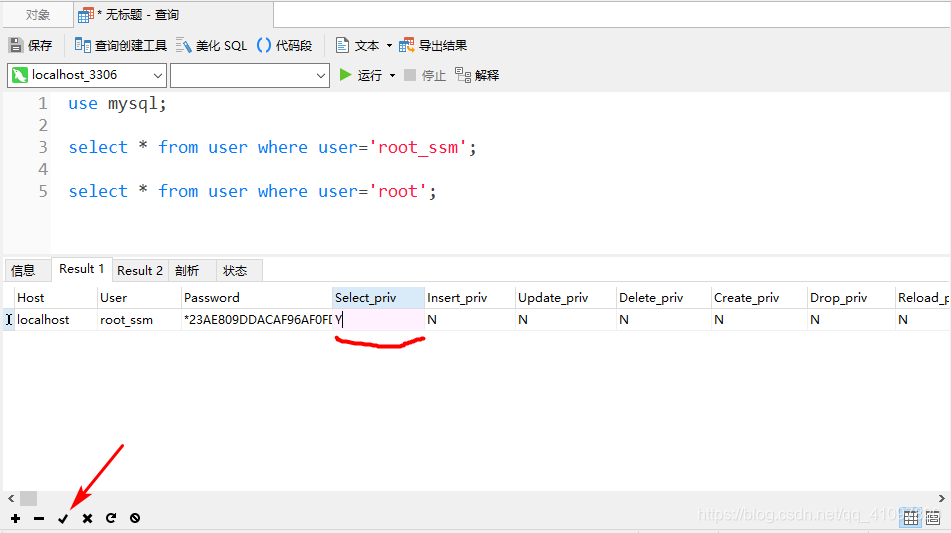Select the Drop_priv N cell
The image size is (951, 533).
pos(852,320)
